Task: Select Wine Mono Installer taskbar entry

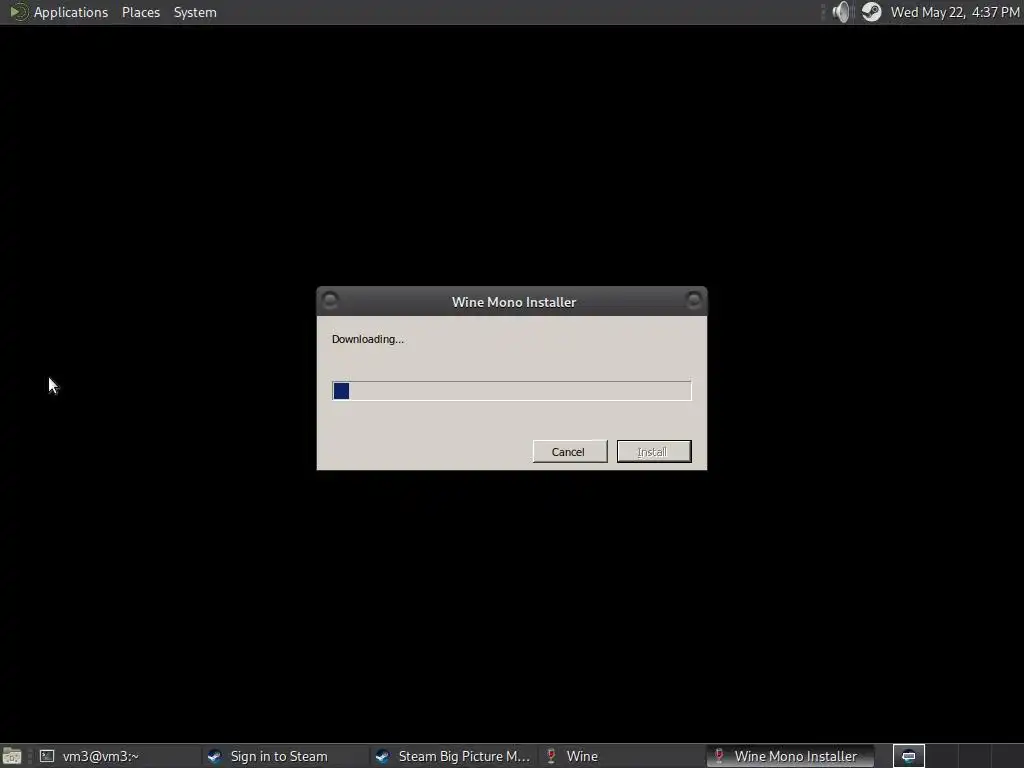Action: click(x=790, y=756)
